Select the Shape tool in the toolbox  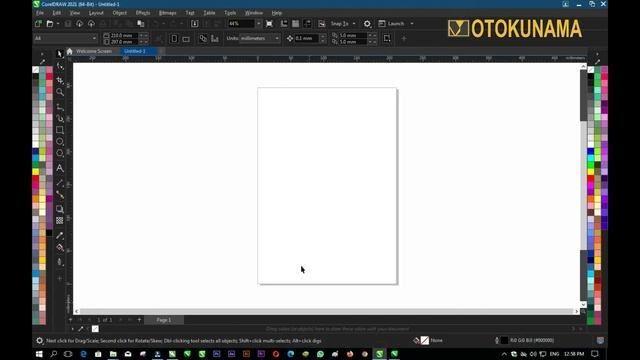tap(60, 66)
